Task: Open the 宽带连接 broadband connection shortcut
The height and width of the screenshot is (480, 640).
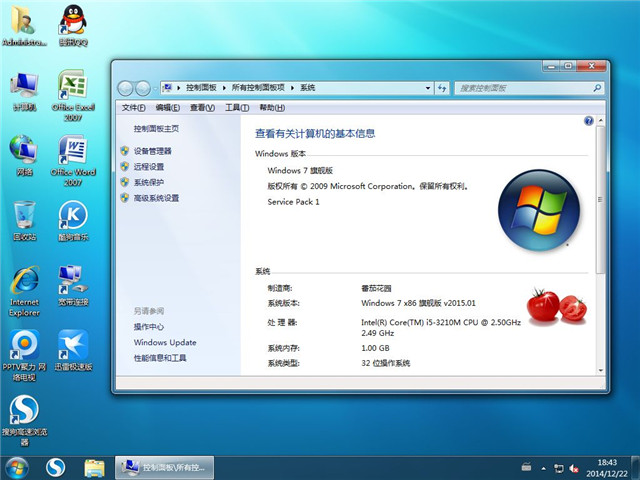Action: coord(73,286)
